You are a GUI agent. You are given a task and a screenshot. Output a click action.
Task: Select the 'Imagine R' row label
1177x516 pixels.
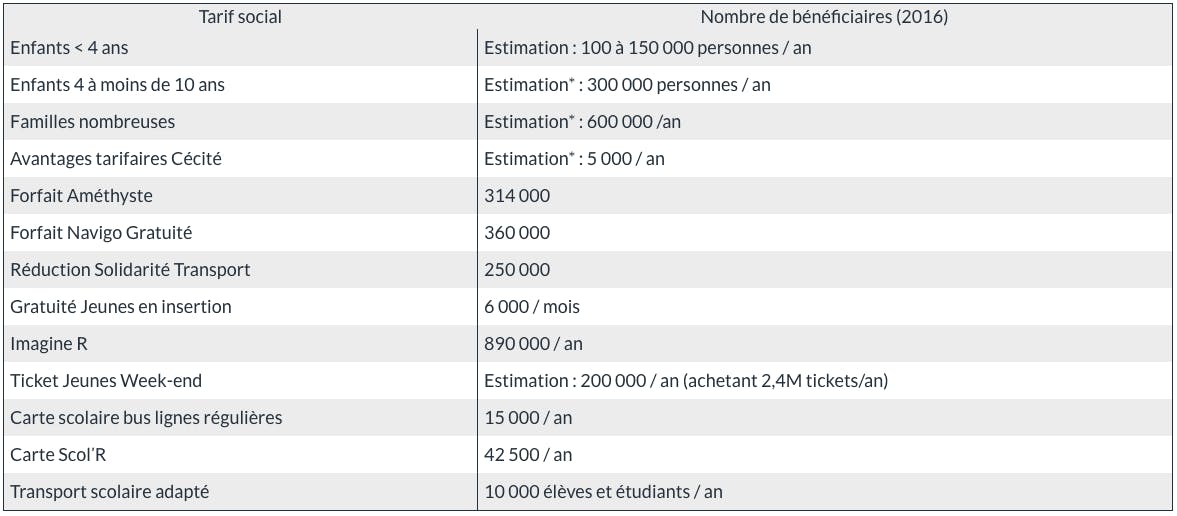tap(49, 344)
